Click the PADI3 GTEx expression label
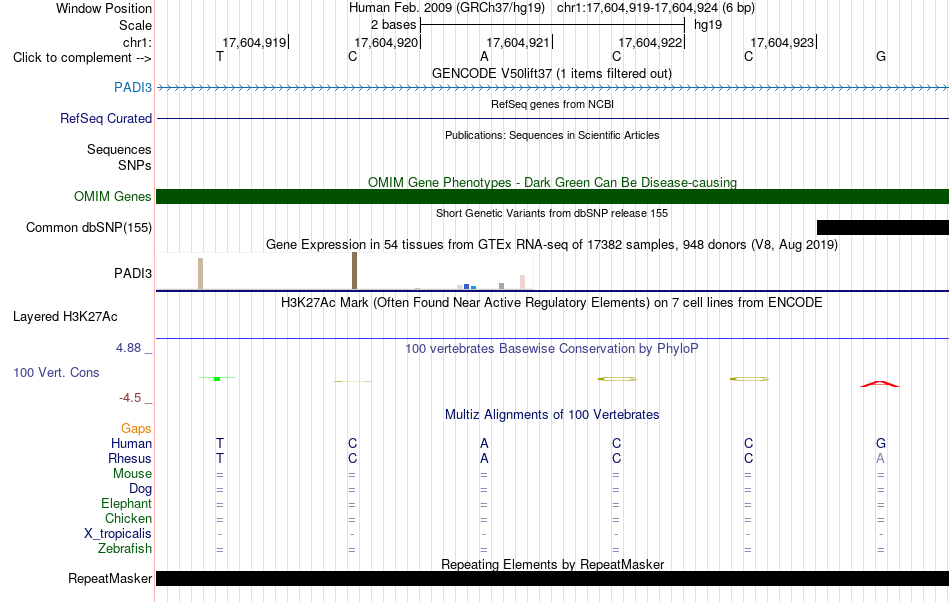This screenshot has height=602, width=950. 133,274
